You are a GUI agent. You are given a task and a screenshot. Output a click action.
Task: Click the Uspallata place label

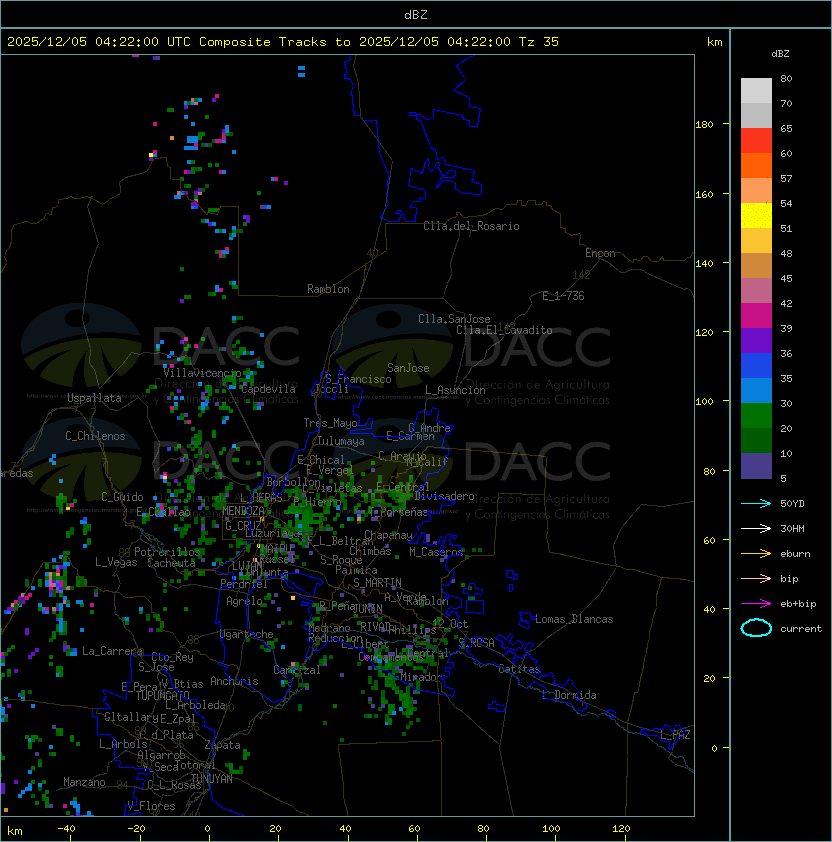click(x=94, y=398)
